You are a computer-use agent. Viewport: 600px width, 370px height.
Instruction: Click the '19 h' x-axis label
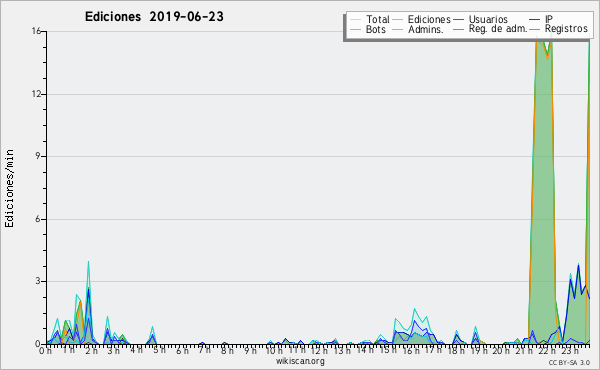click(478, 350)
